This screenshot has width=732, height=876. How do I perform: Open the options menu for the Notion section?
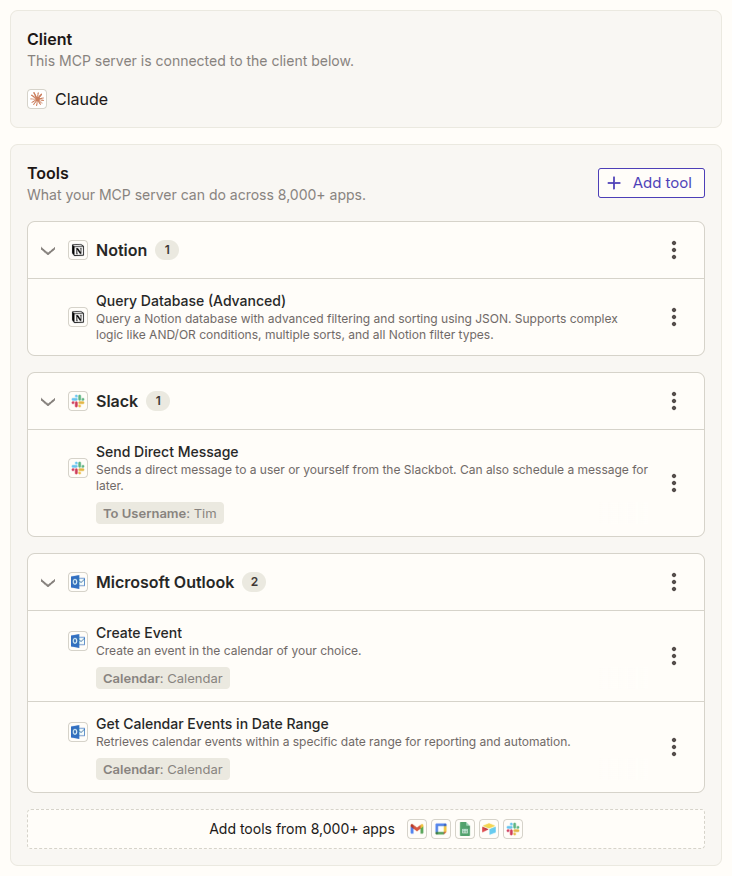tap(674, 250)
